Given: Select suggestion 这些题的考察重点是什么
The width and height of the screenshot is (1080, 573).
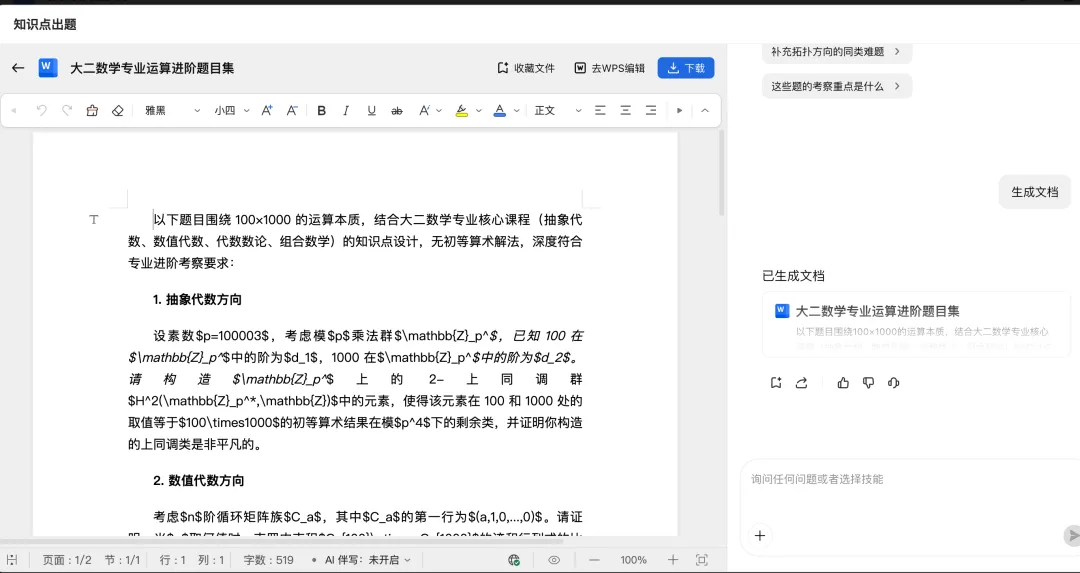Looking at the screenshot, I should 836,87.
